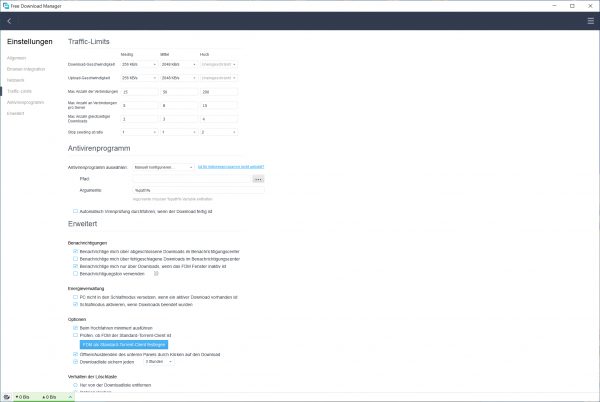This screenshot has height=402, width=600.
Task: Click the snail speed mode icon
Action: tap(7, 397)
